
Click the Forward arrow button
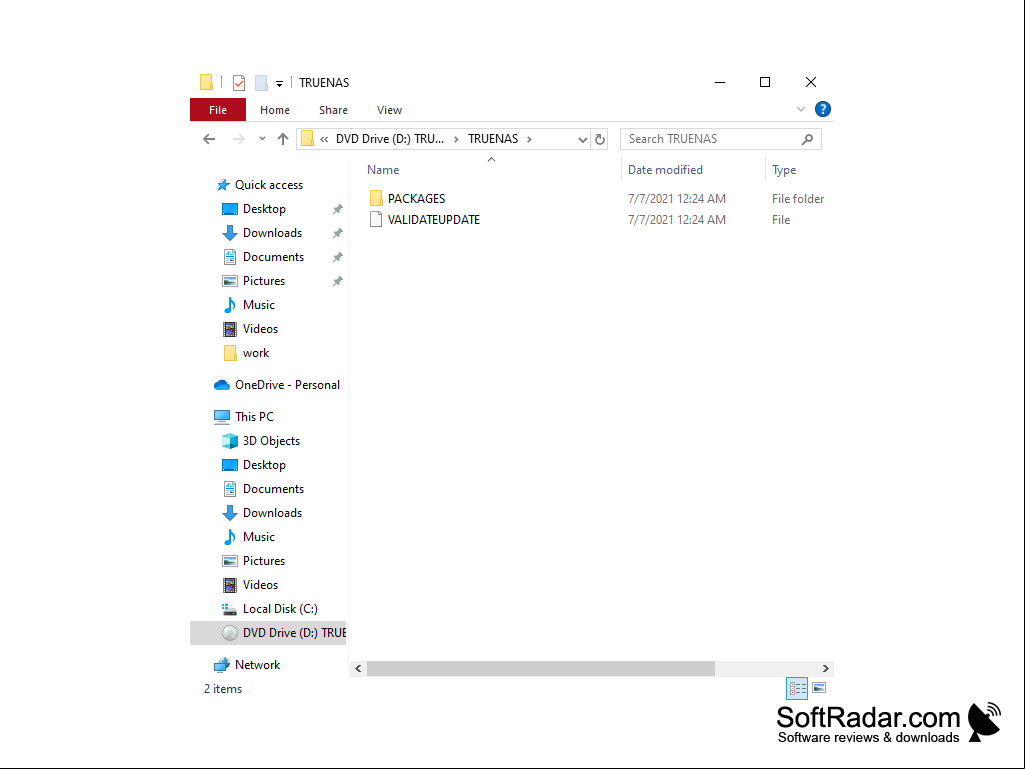(x=239, y=139)
